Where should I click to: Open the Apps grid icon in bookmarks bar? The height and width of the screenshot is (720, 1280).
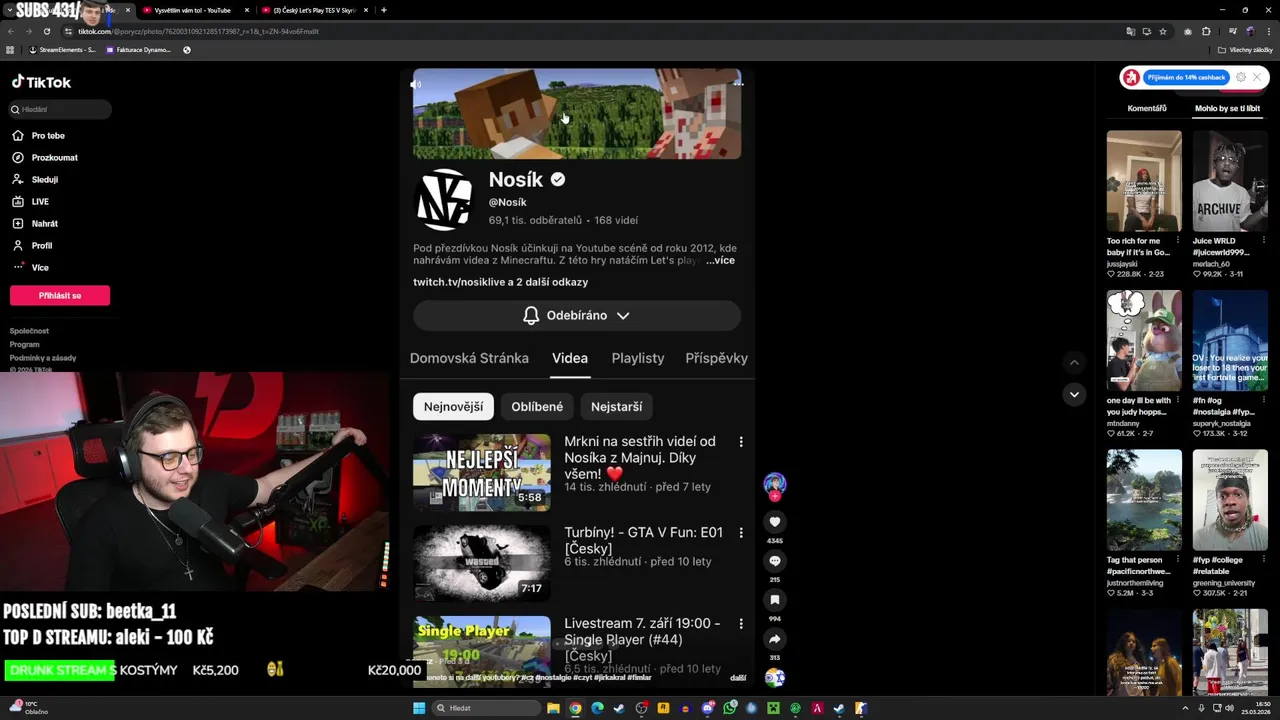tap(11, 49)
